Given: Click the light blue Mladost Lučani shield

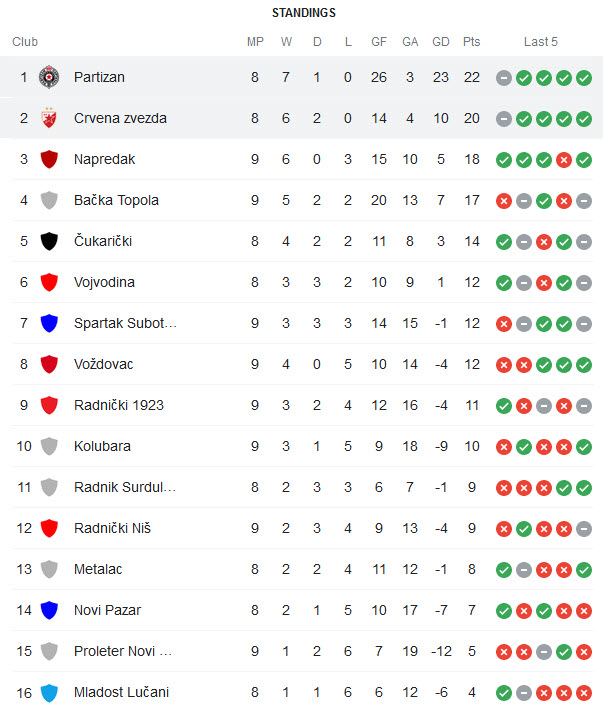Looking at the screenshot, I should 49,693.
